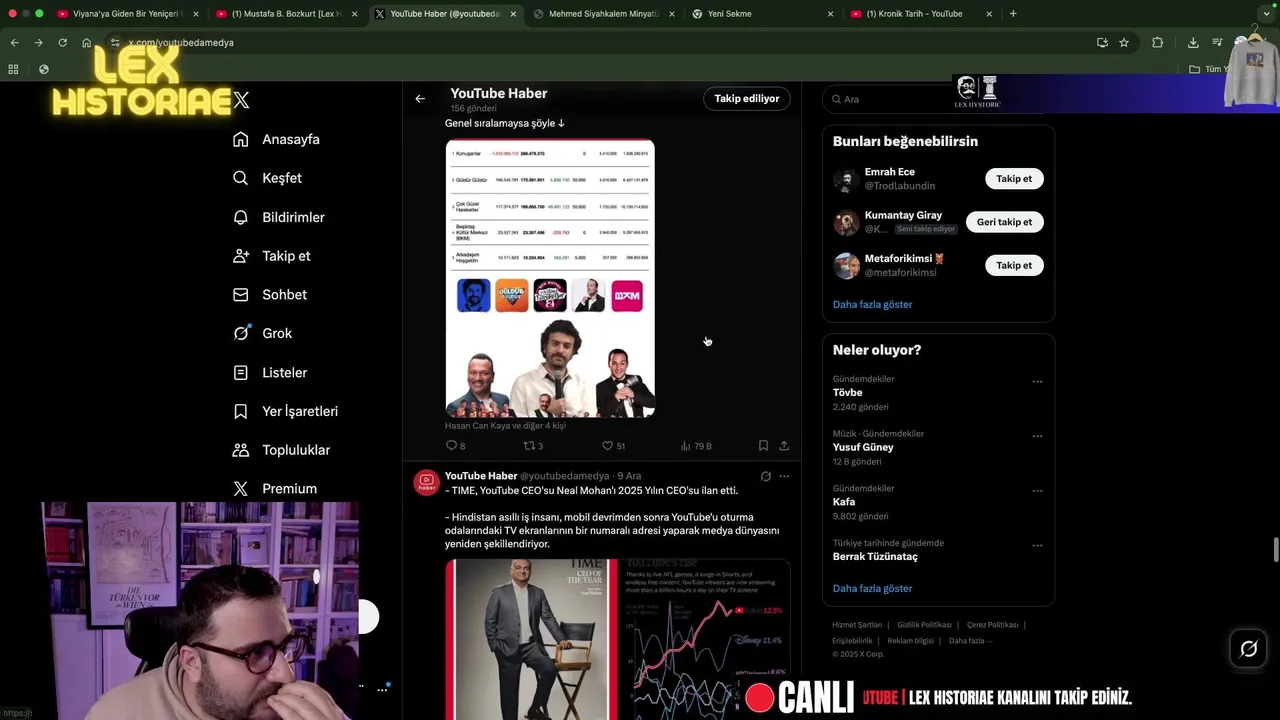Open the Tövbe trending topic
1280x720 pixels.
point(848,392)
